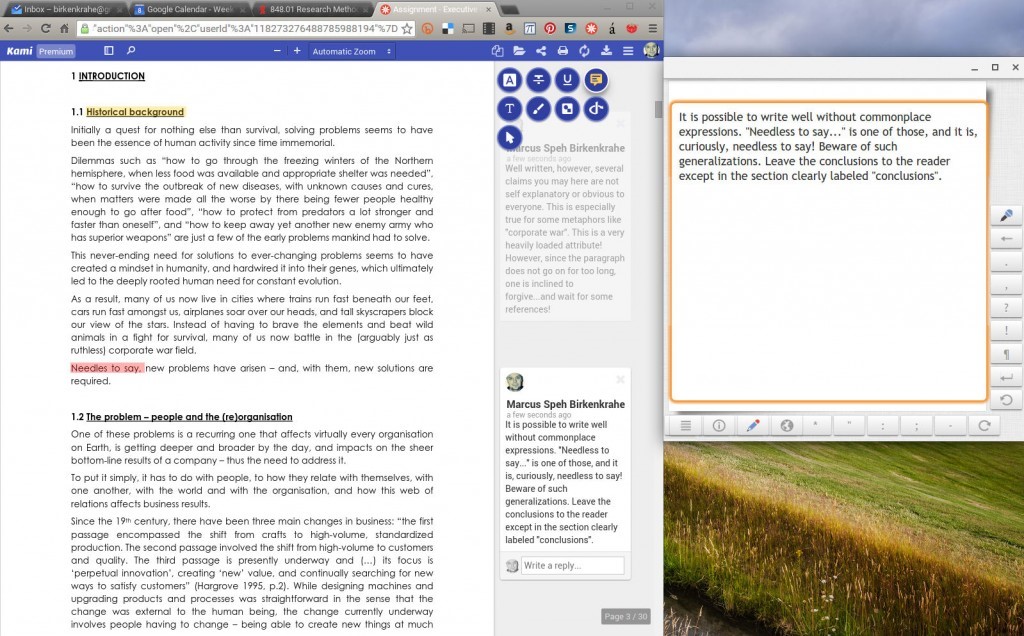The width and height of the screenshot is (1024, 636).
Task: Select the strikethrough annotation tool
Action: click(x=539, y=79)
